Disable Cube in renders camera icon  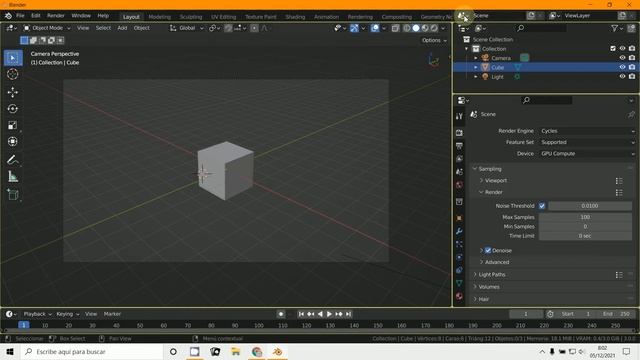pos(632,67)
